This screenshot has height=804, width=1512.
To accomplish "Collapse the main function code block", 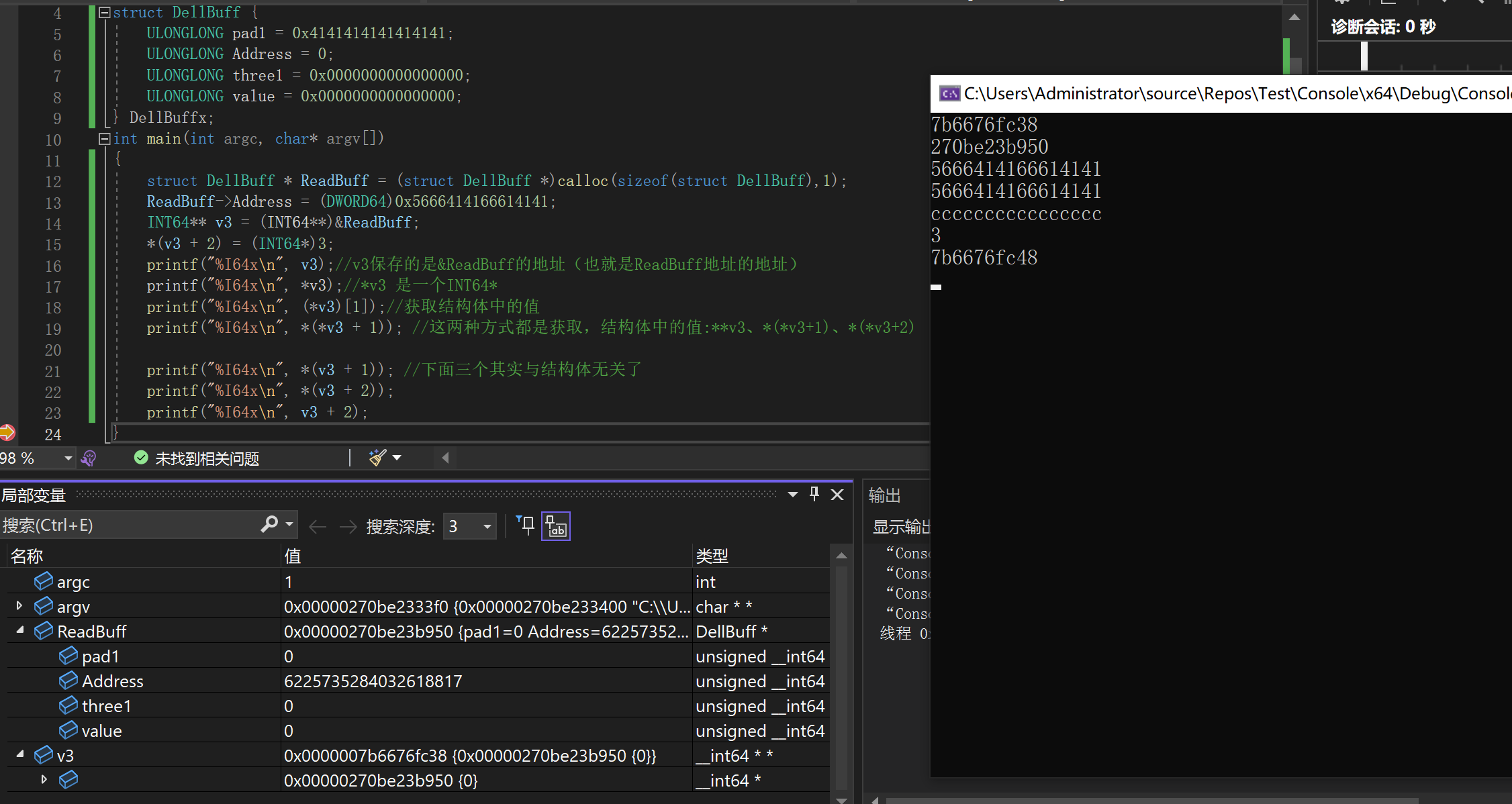I will pyautogui.click(x=105, y=139).
